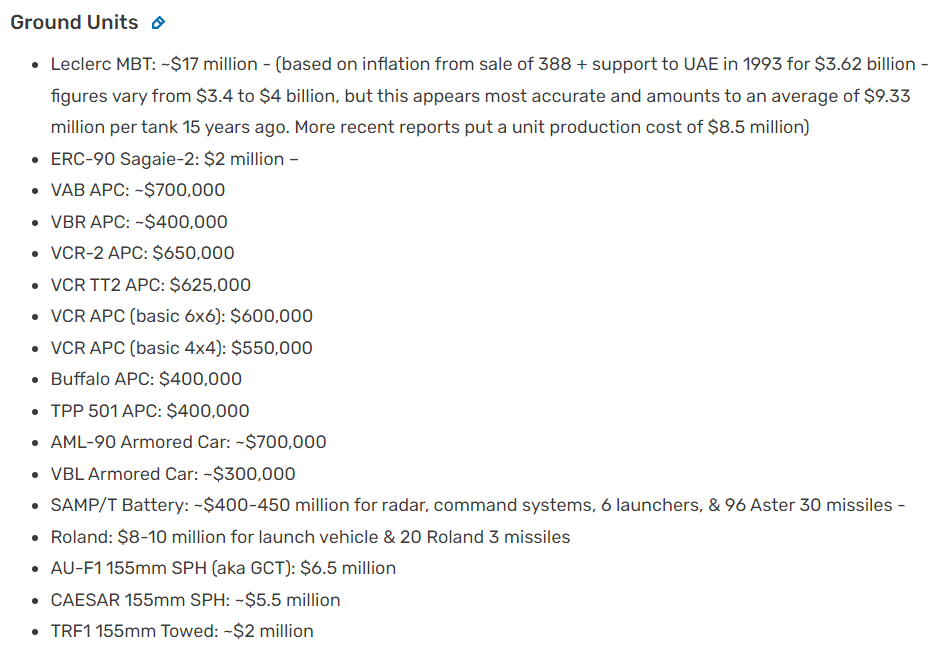Click the VCR TT2 APC line

(151, 285)
